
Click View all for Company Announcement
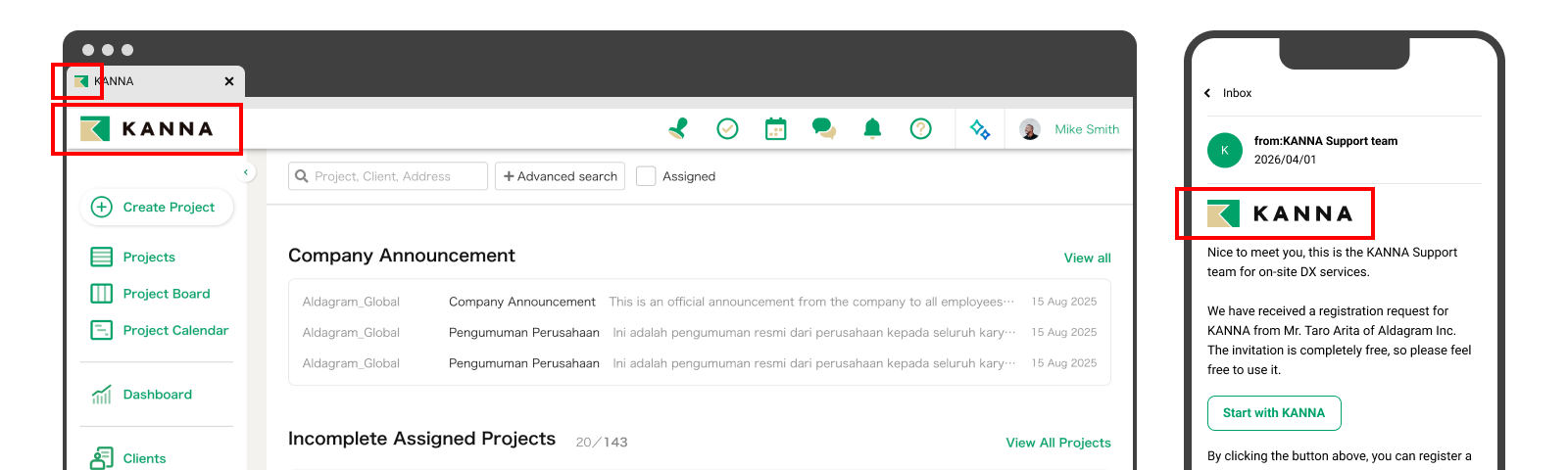1087,258
